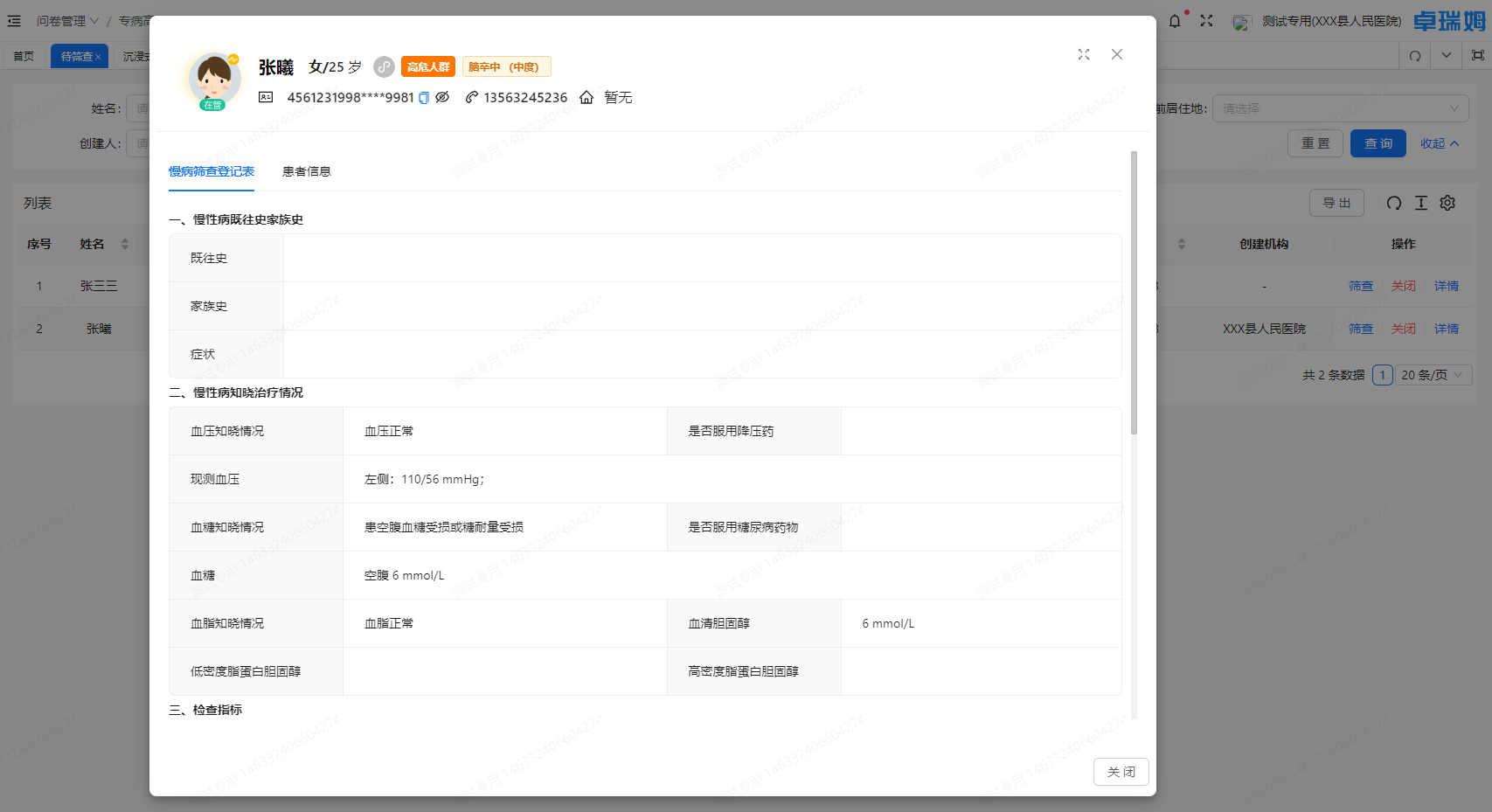
Task: Copy the patient ID with the blue copy icon
Action: pyautogui.click(x=423, y=97)
